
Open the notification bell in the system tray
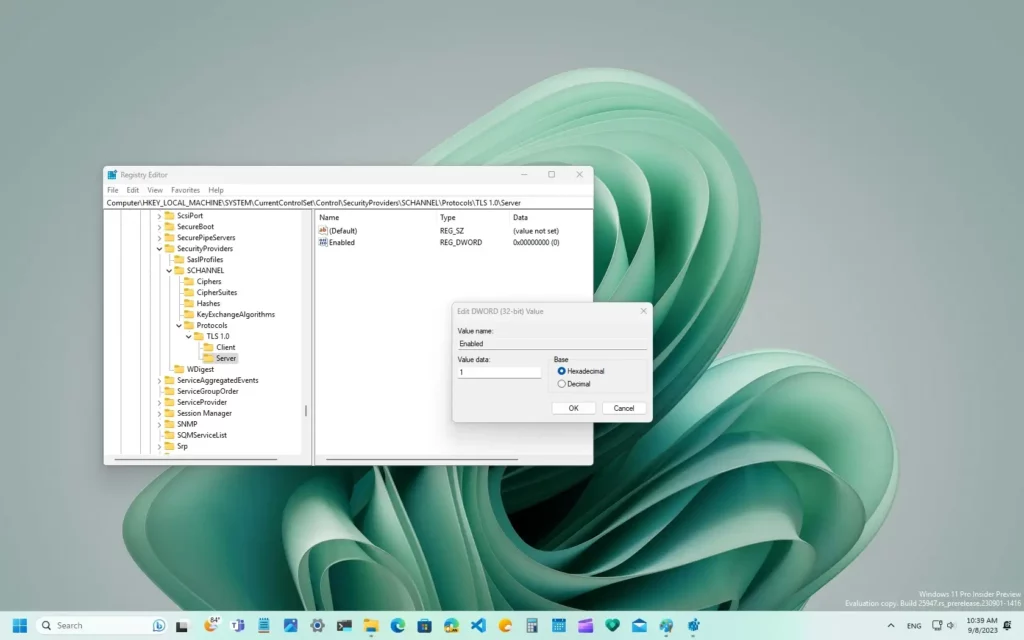pos(1007,626)
